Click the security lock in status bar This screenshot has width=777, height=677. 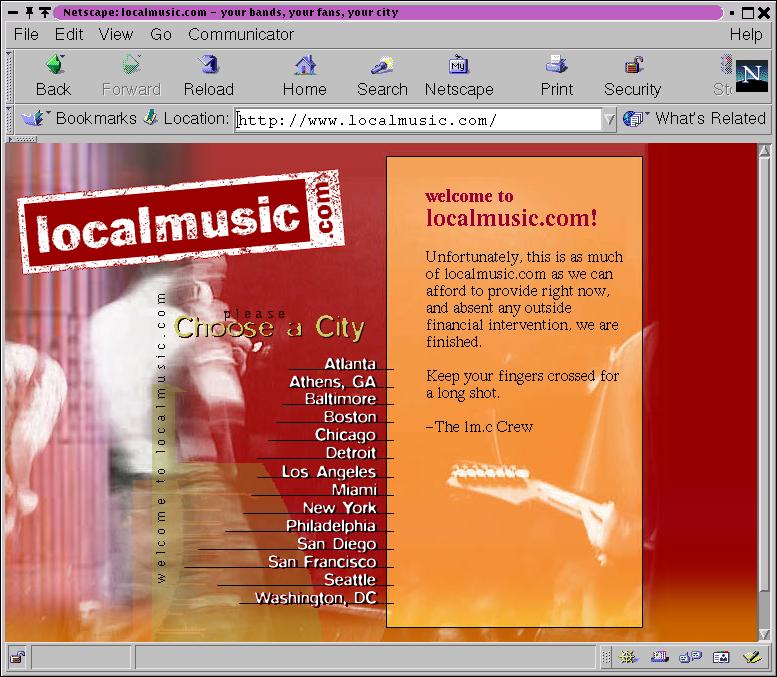(18, 657)
